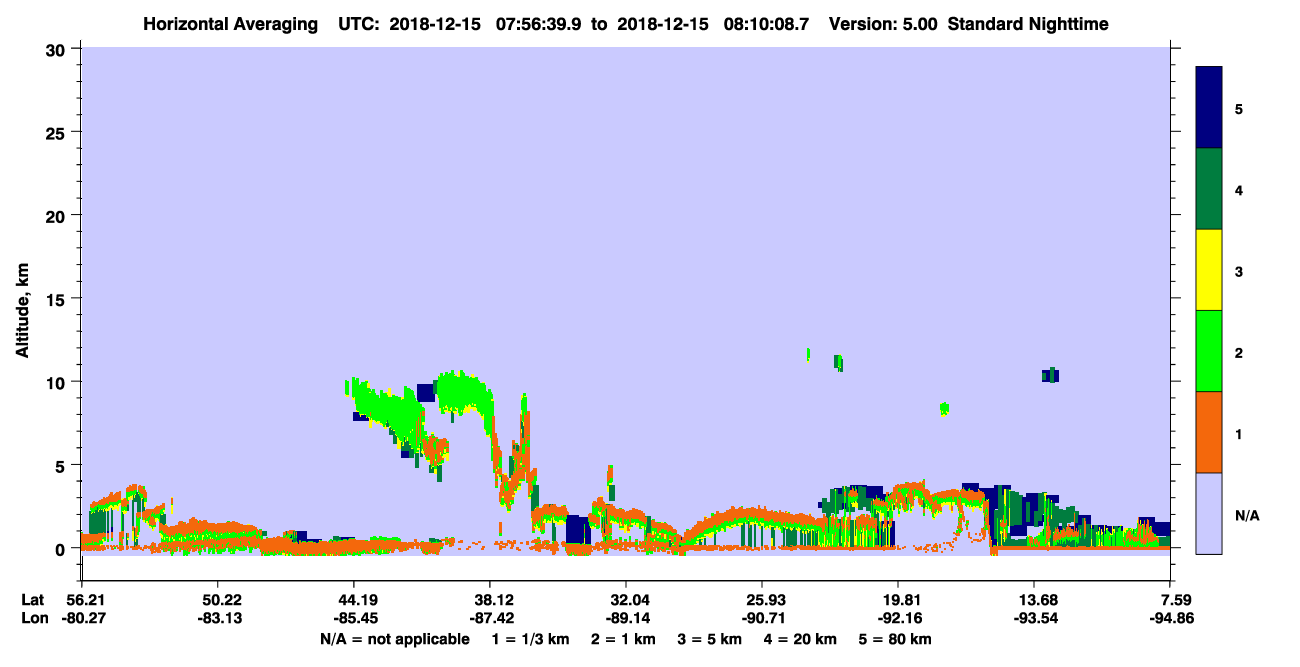1300x667 pixels.
Task: Click the 'Lon' axis row label
Action: pos(33,618)
